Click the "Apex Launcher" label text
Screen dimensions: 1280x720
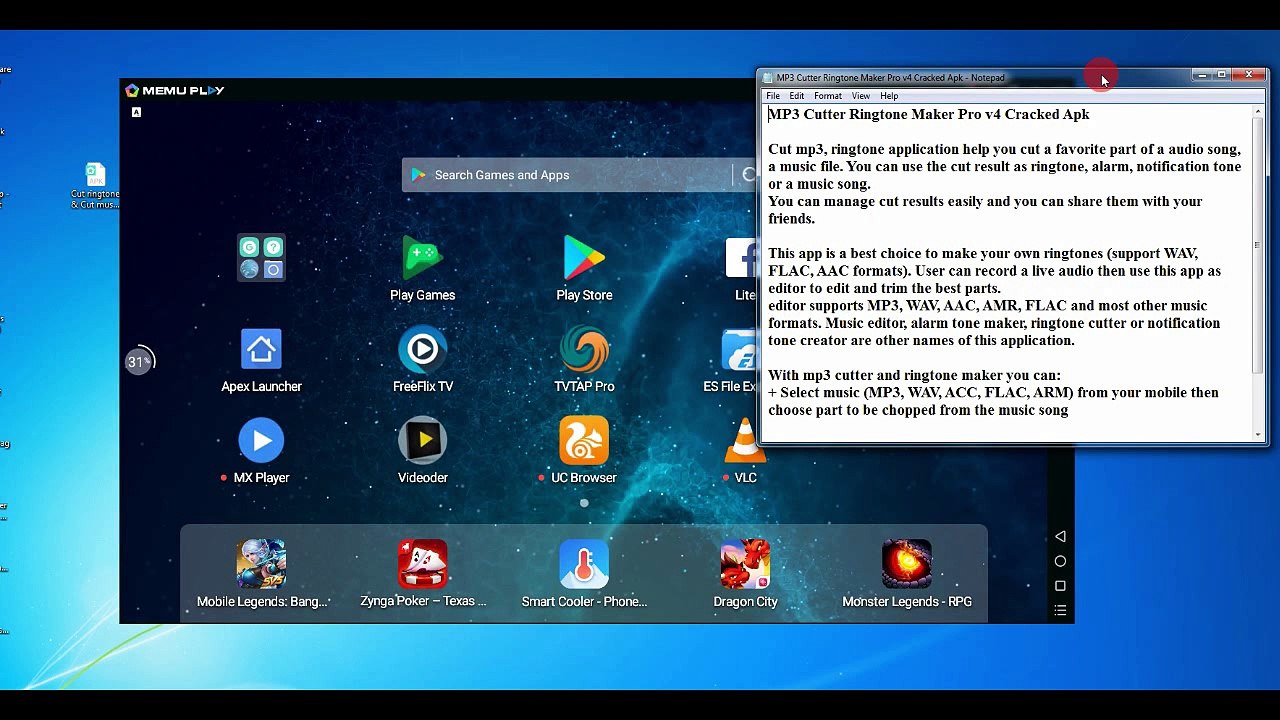(261, 386)
